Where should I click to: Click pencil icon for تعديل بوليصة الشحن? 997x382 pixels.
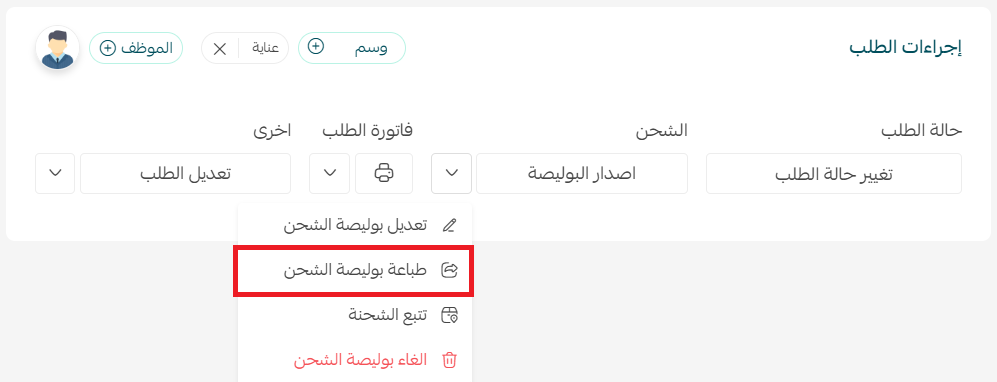pos(450,225)
